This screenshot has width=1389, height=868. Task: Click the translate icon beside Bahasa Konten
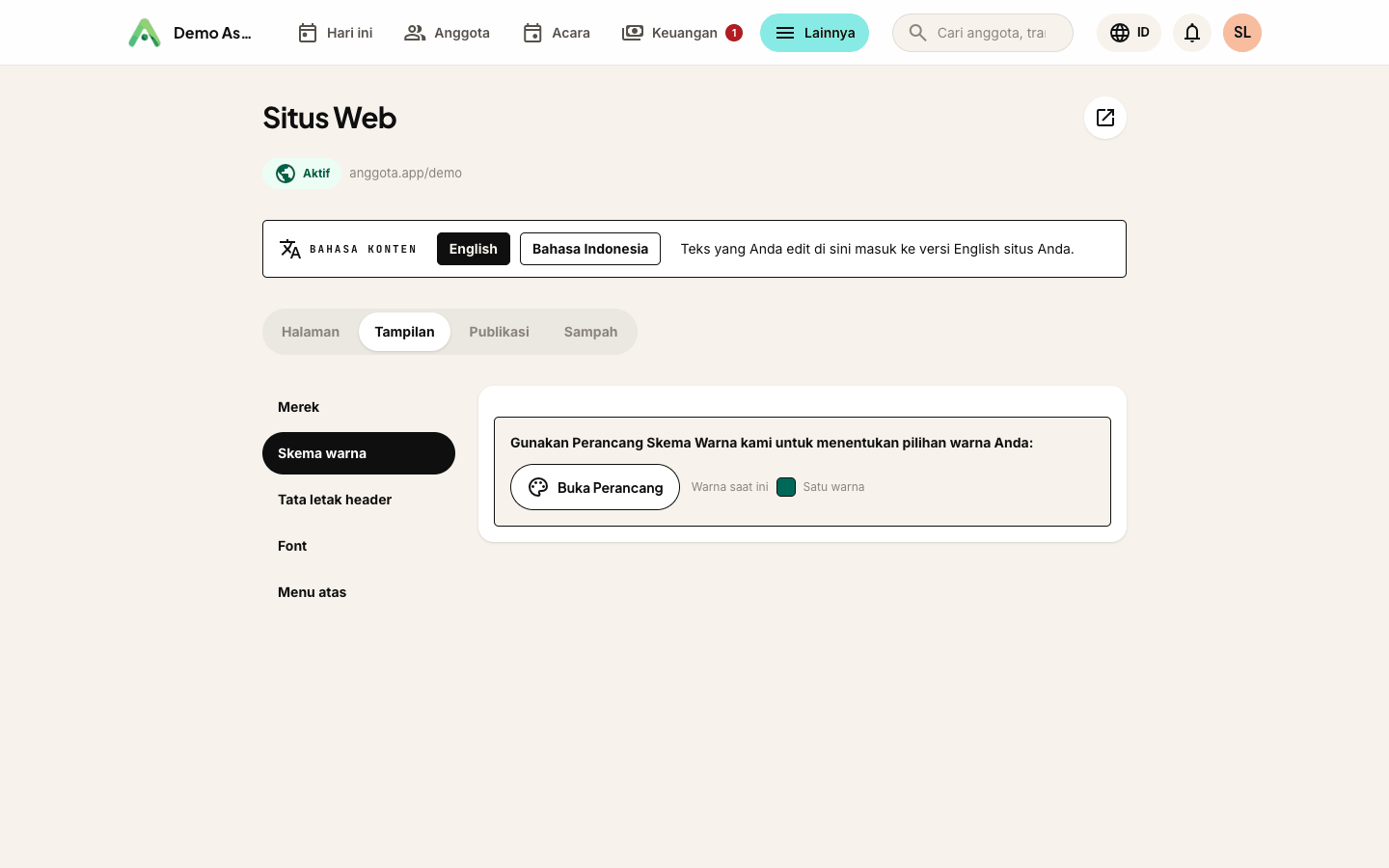point(290,249)
